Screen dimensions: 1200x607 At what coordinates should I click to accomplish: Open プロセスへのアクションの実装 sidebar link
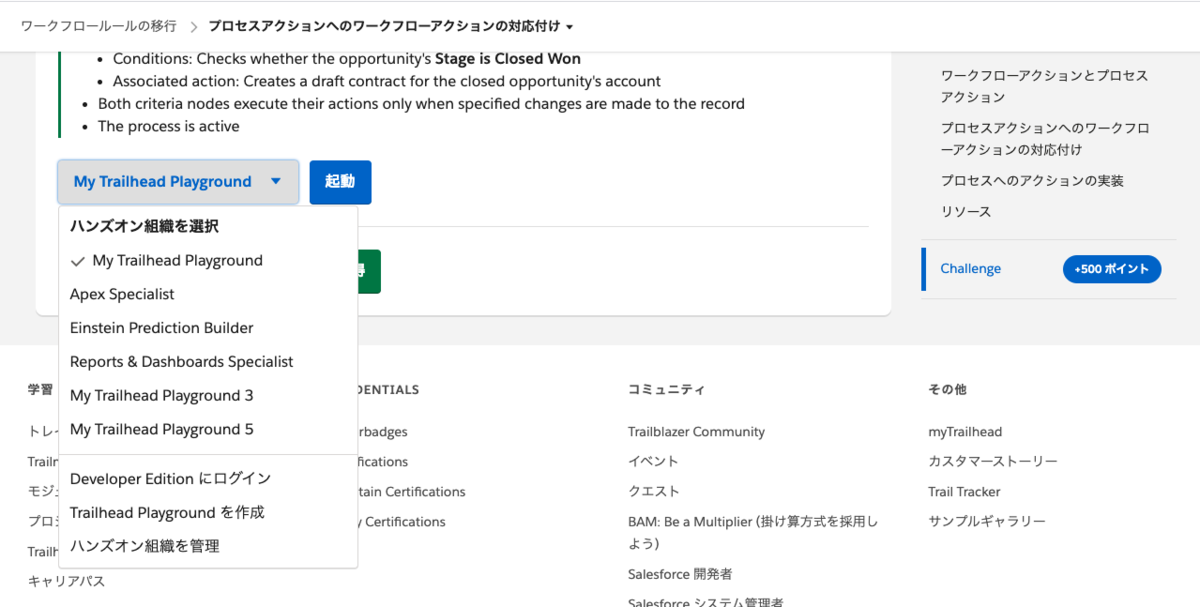pyautogui.click(x=1032, y=181)
